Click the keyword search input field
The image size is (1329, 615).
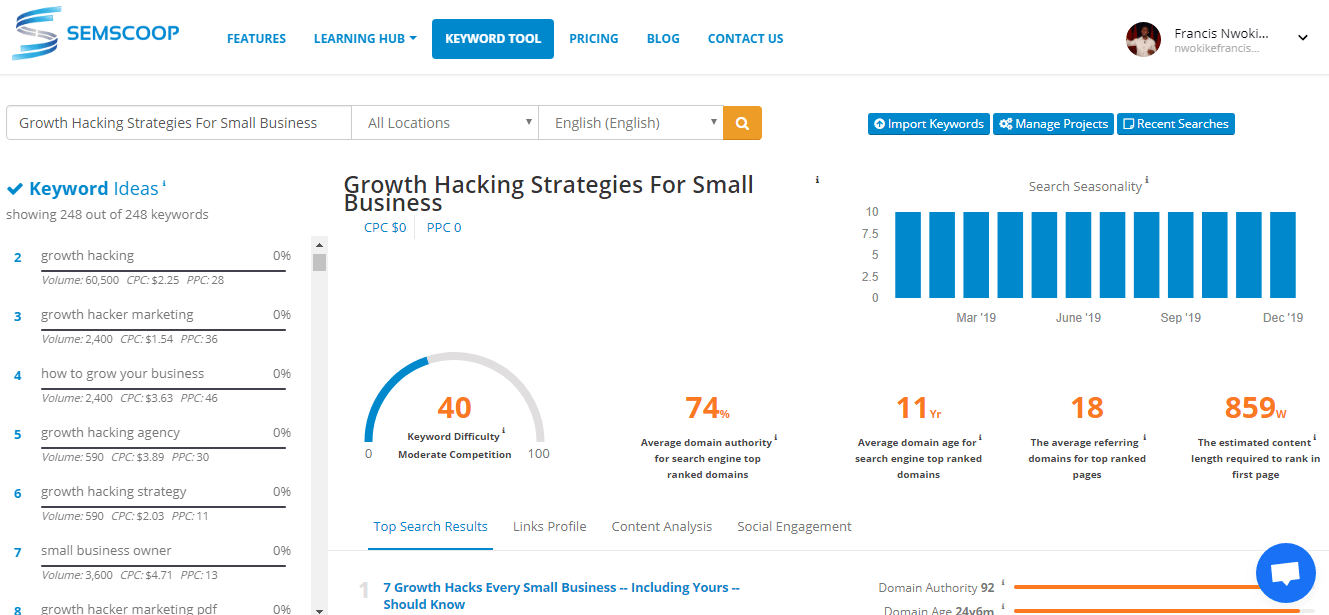(179, 123)
